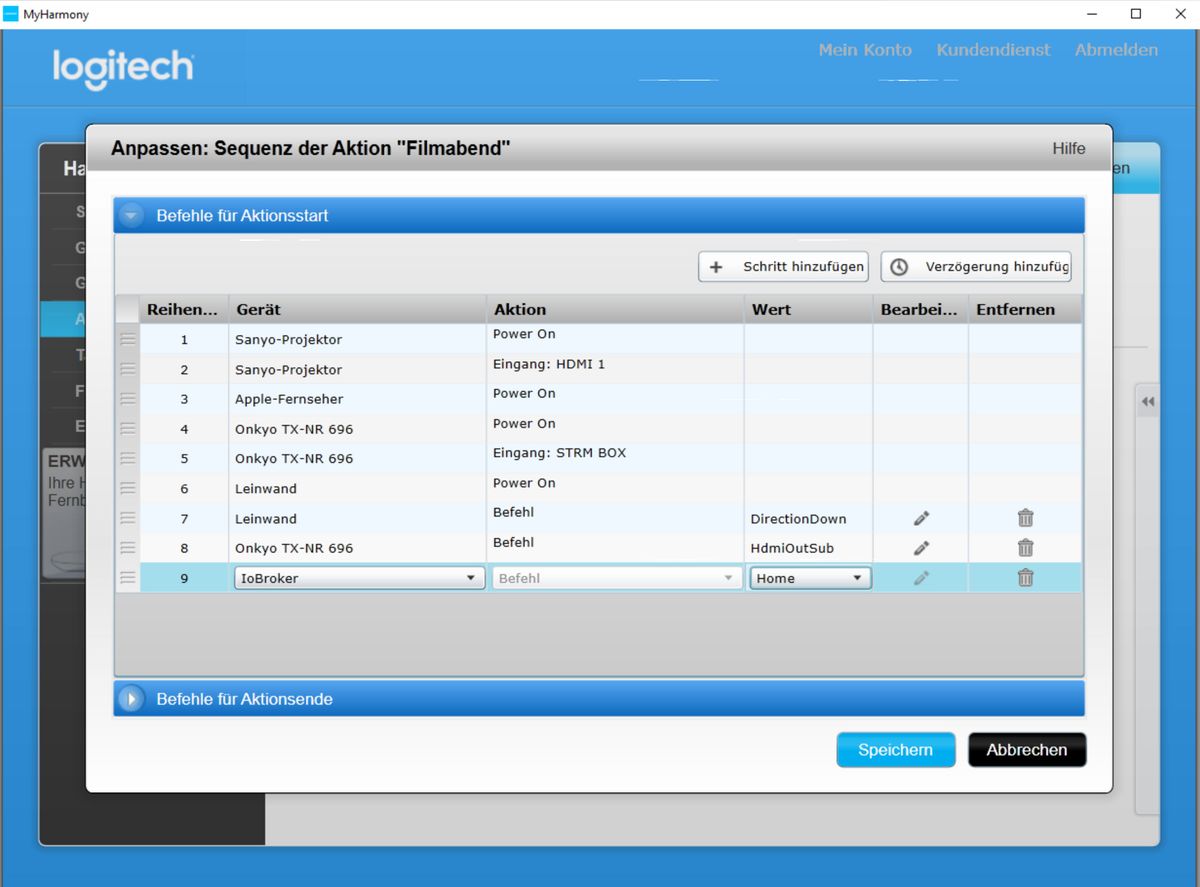Click the Wert column header
The image size is (1200, 887).
click(x=809, y=309)
